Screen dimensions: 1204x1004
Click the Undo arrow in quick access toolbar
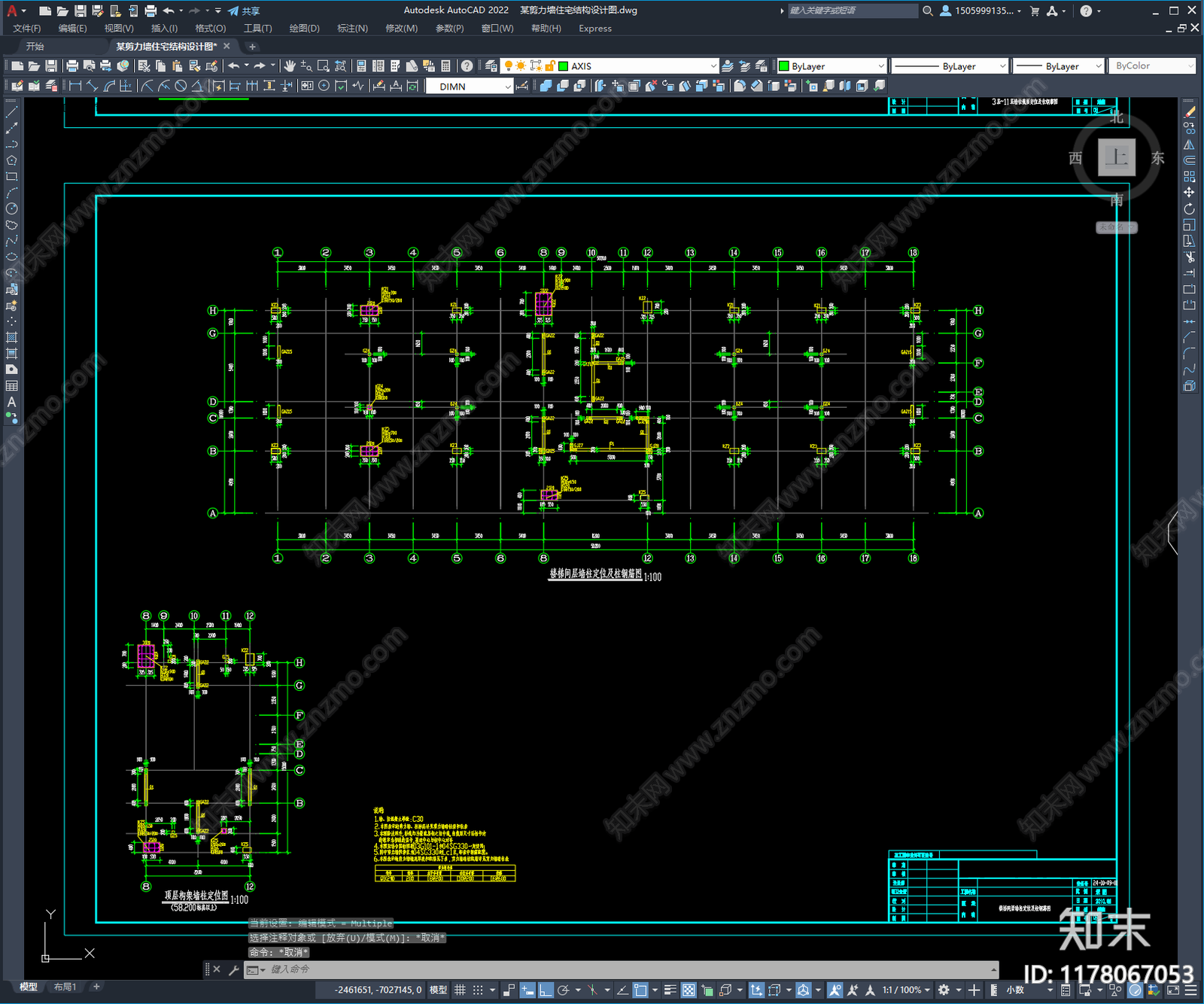pos(169,11)
